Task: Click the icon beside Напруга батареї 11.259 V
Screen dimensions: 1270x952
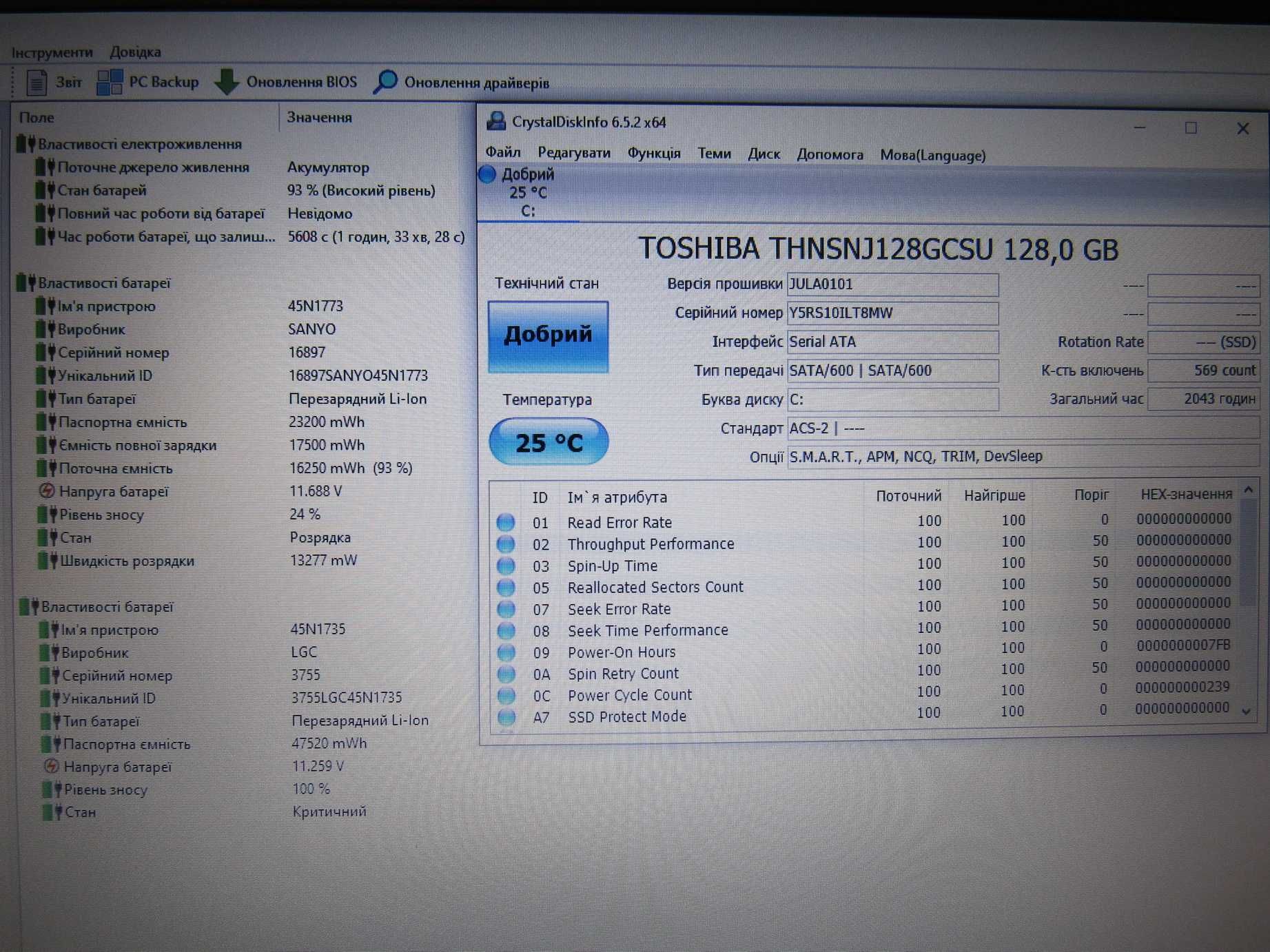Action: click(51, 766)
